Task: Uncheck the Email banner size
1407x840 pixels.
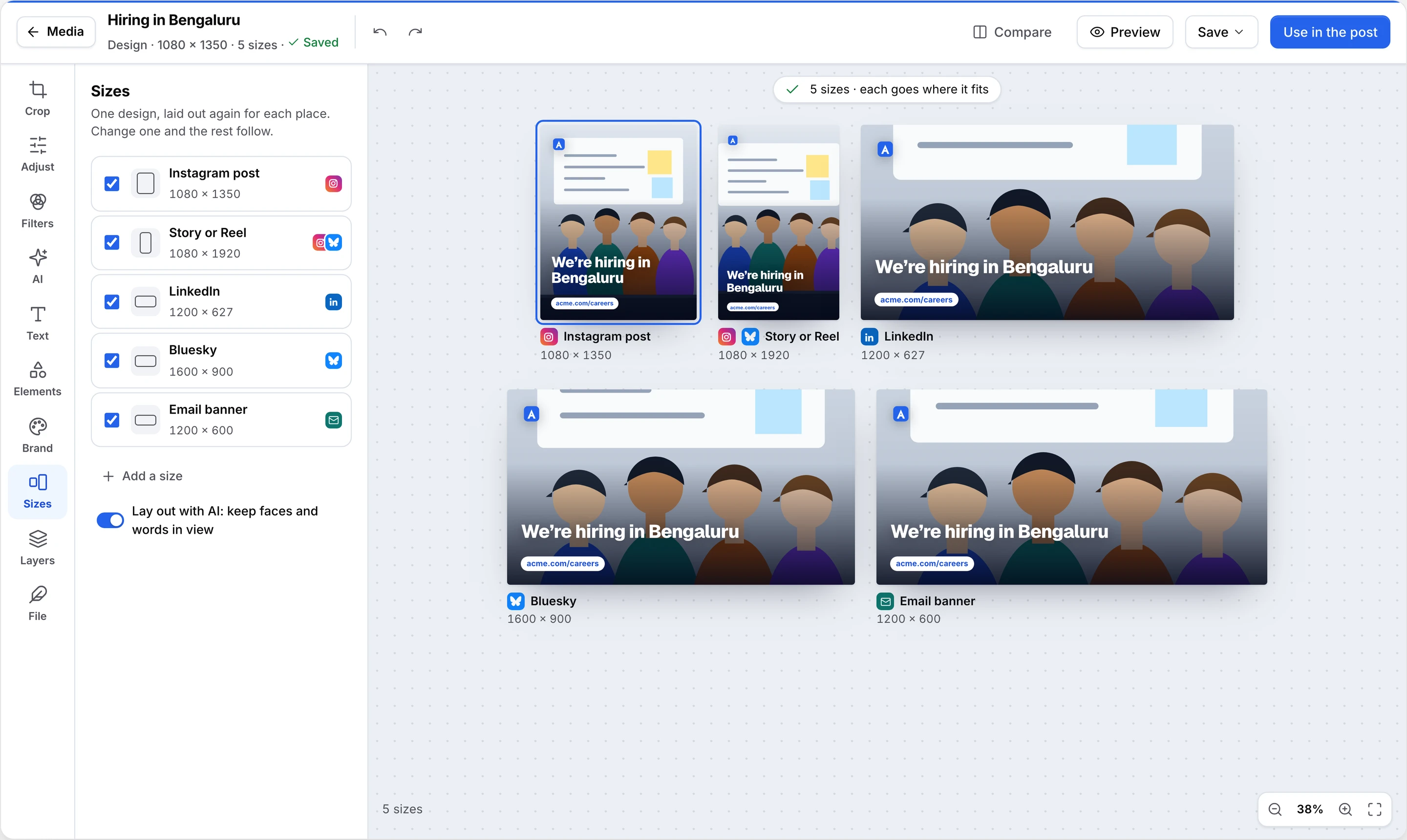Action: (x=112, y=420)
